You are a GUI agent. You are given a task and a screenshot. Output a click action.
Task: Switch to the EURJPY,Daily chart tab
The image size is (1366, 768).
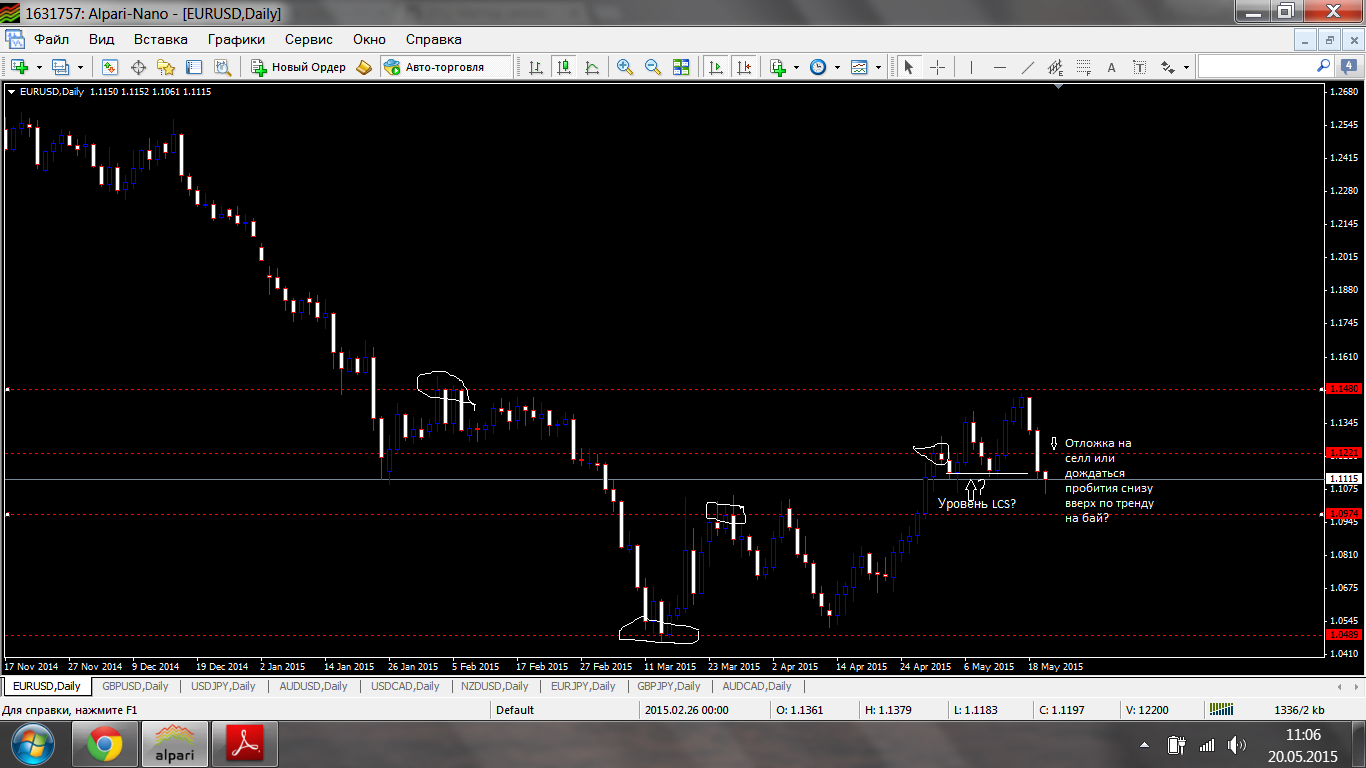click(583, 686)
